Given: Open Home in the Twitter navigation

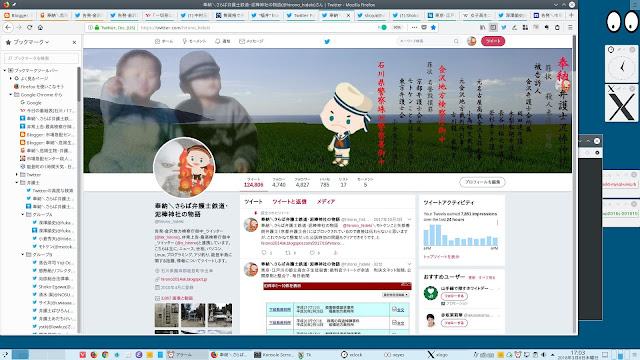Looking at the screenshot, I should coord(164,41).
